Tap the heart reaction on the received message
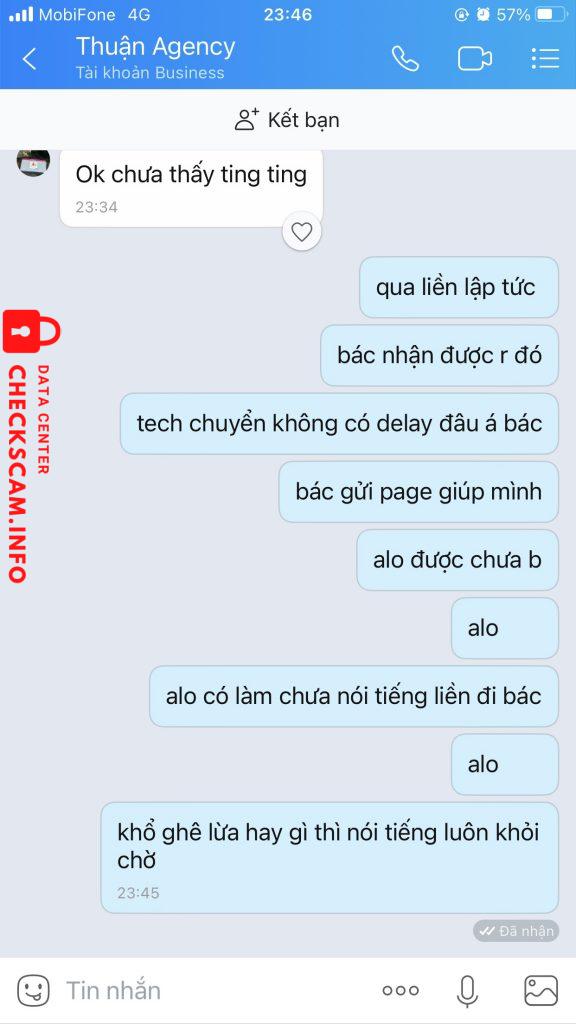This screenshot has width=576, height=1024. [x=302, y=231]
